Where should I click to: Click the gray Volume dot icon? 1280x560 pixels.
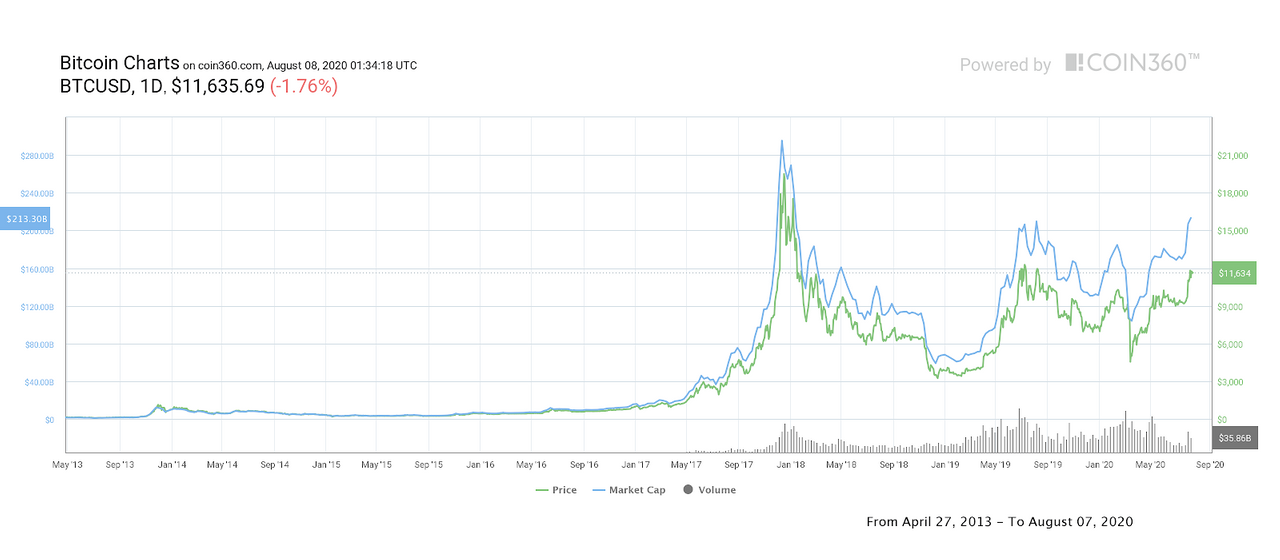pyautogui.click(x=686, y=490)
